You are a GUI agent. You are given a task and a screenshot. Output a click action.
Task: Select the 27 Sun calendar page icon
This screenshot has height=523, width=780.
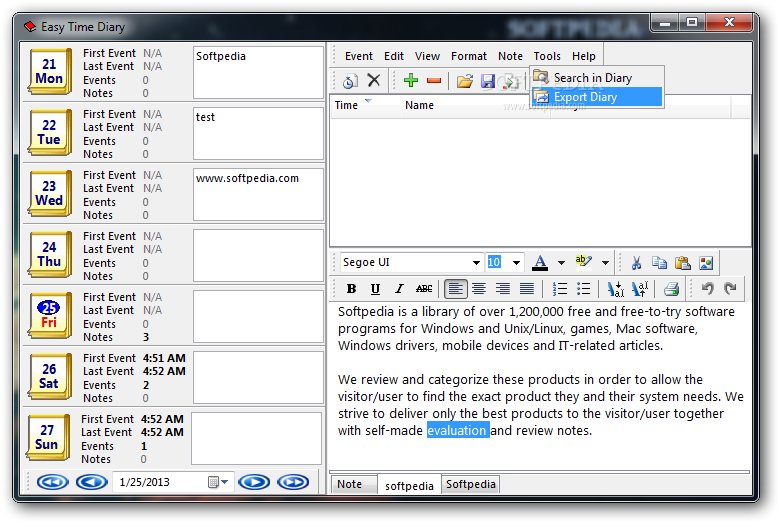(x=47, y=437)
